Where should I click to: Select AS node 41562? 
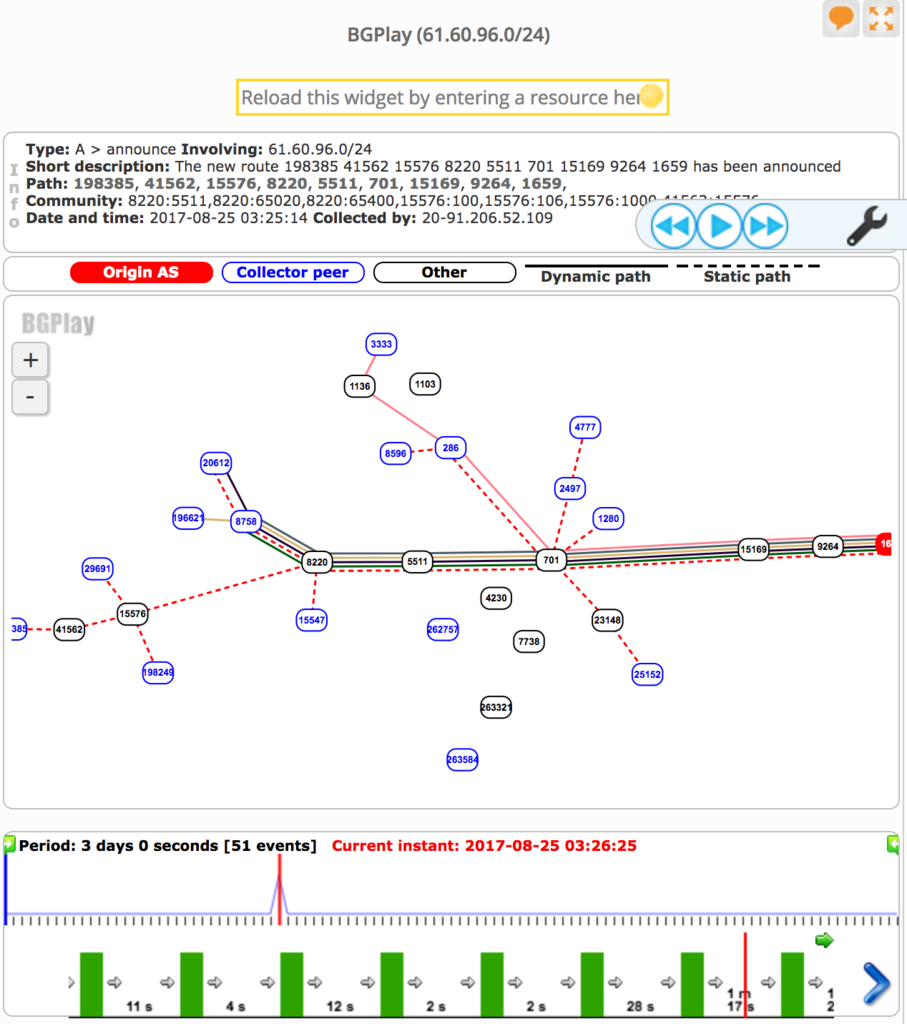69,630
